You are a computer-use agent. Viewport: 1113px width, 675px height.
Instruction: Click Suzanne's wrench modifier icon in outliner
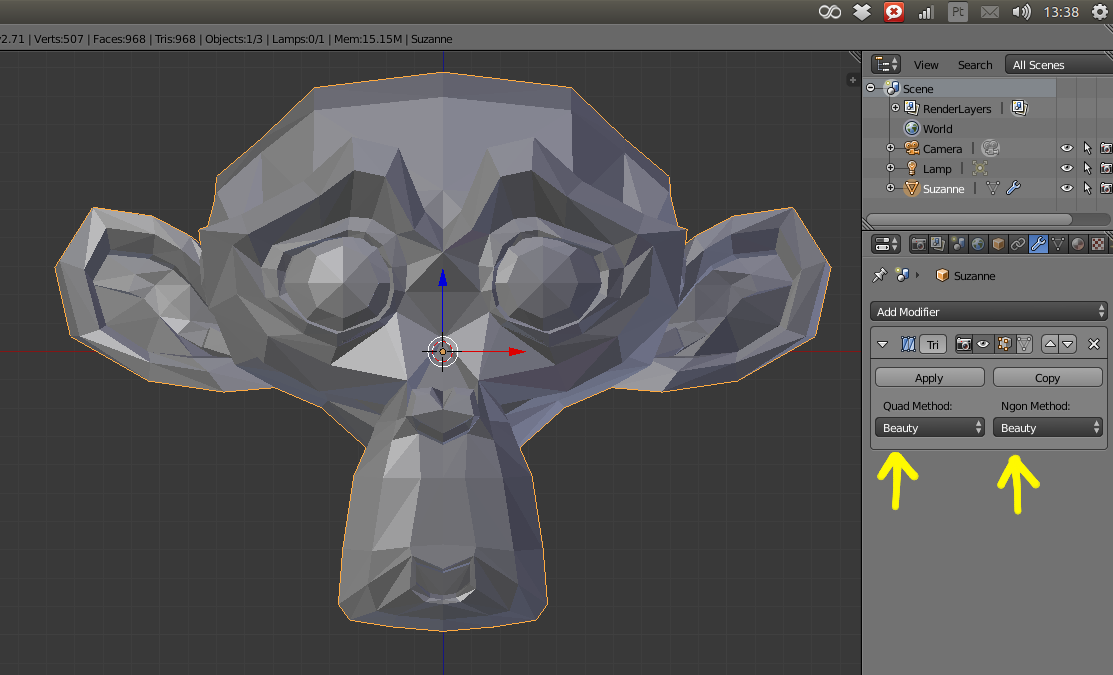pyautogui.click(x=1013, y=188)
